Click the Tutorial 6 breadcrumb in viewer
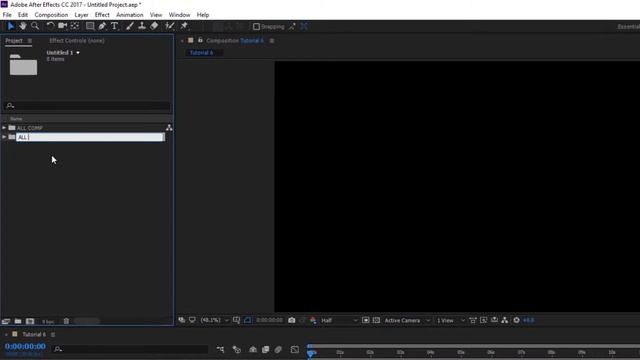The image size is (640, 360). click(x=201, y=53)
